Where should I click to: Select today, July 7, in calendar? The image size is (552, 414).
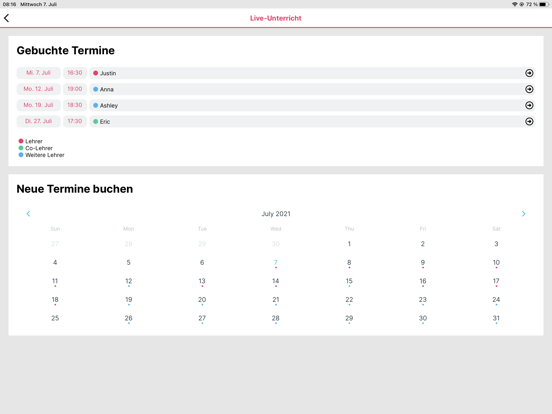[x=276, y=262]
